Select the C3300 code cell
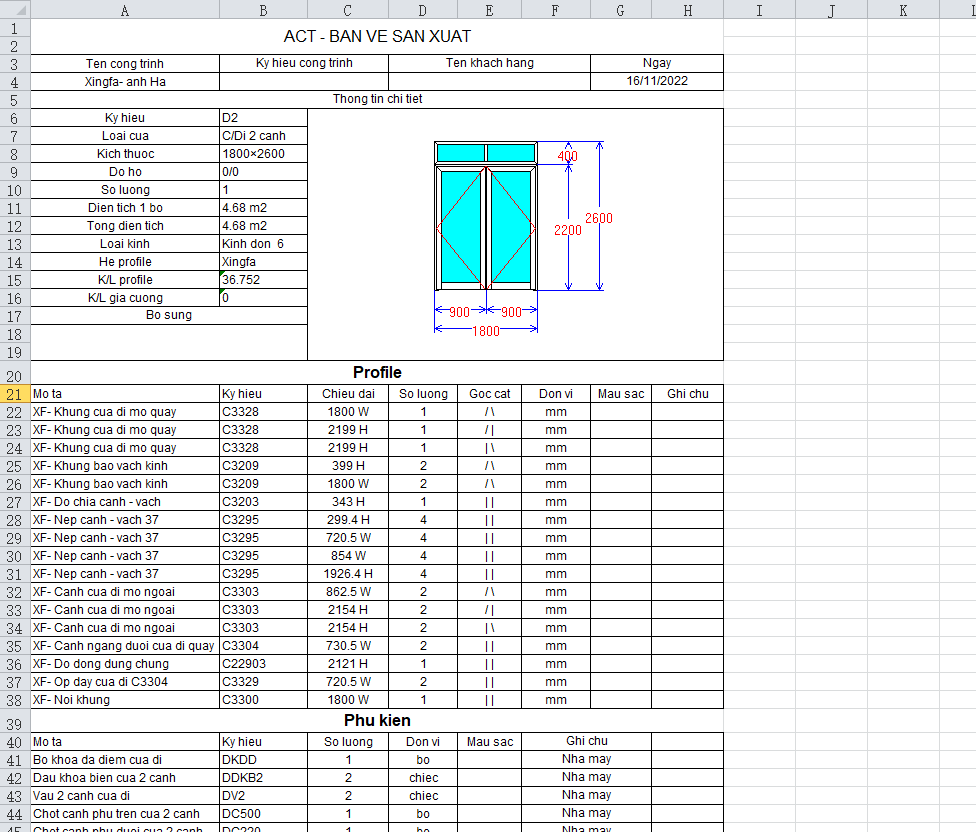 [x=263, y=700]
